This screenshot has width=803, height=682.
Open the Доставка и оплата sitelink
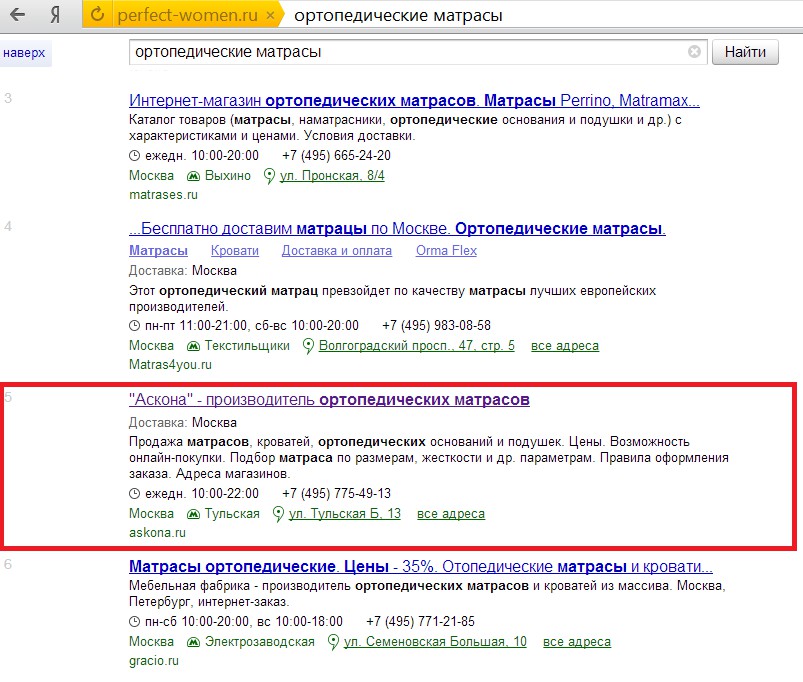pos(336,250)
